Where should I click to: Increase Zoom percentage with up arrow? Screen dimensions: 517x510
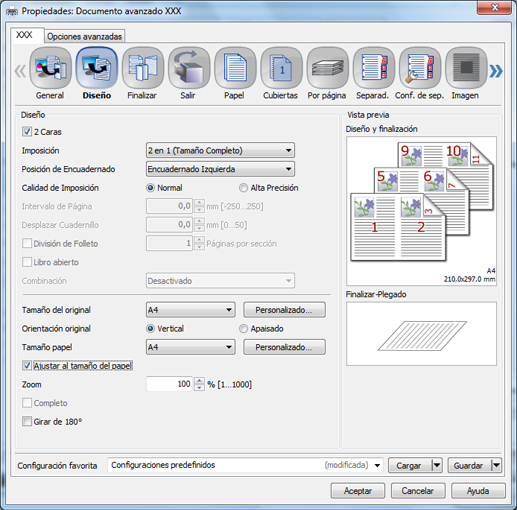tap(199, 381)
